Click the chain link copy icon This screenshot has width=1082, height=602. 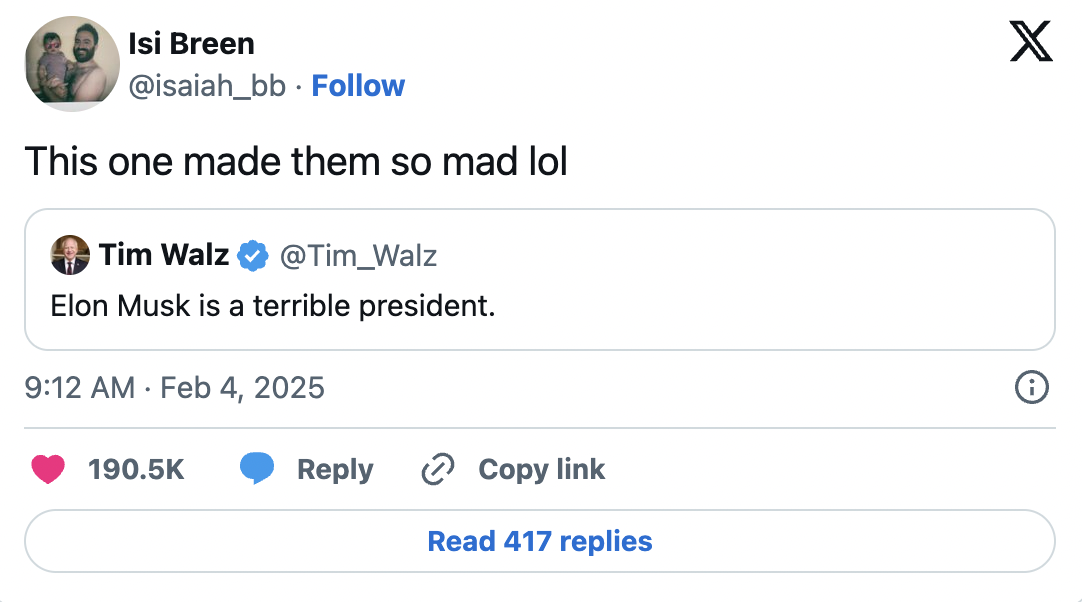(438, 469)
